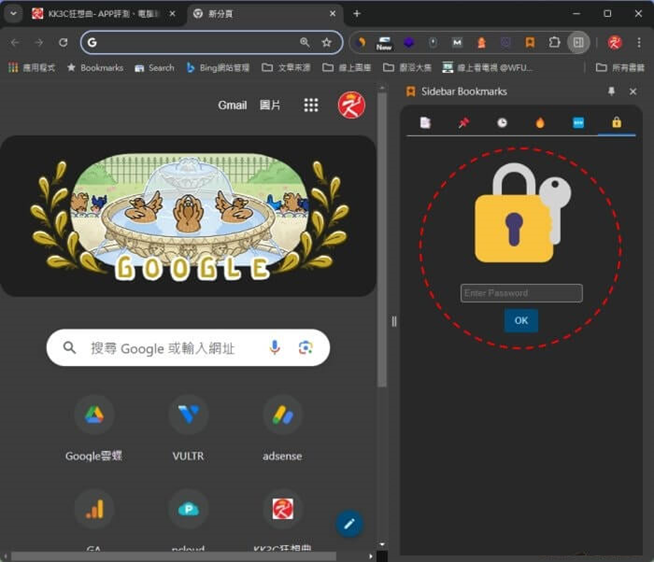Open the flame icon tab in sidebar
654x562 pixels.
[540, 123]
